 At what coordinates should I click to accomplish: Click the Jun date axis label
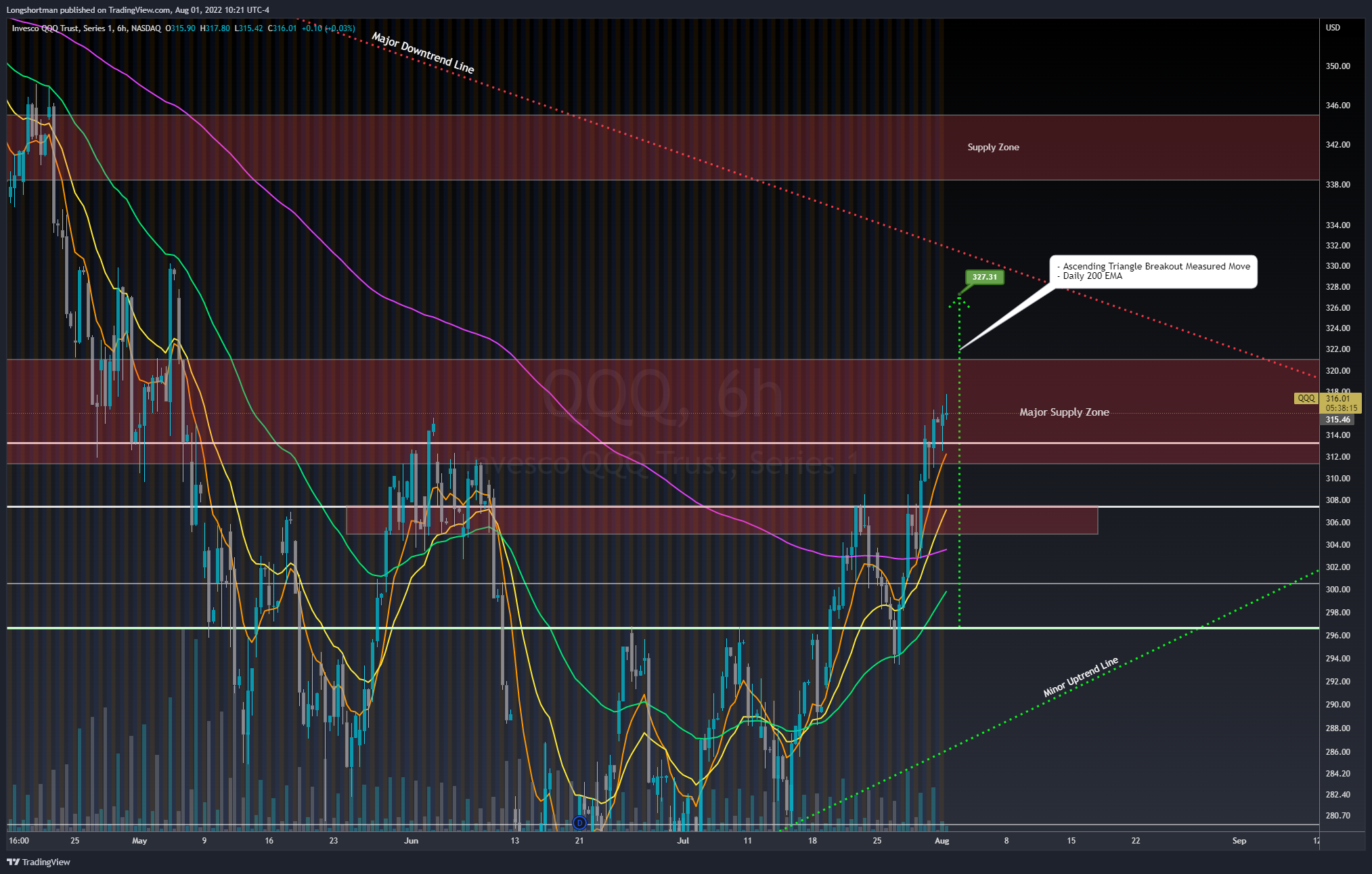coord(411,841)
